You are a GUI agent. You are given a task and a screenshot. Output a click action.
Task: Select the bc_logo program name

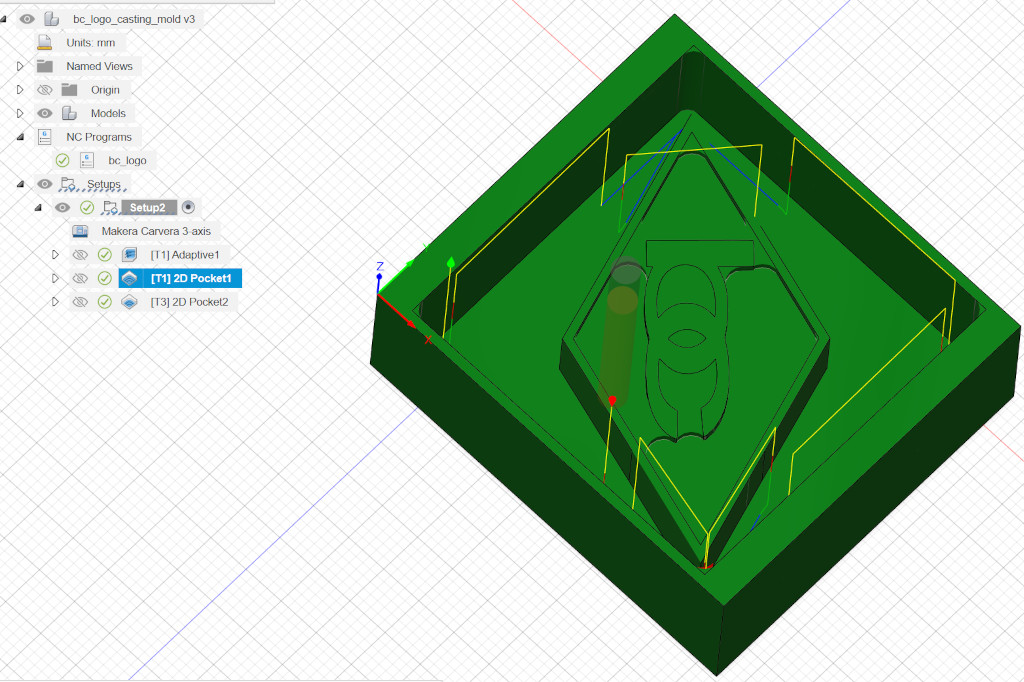click(127, 160)
